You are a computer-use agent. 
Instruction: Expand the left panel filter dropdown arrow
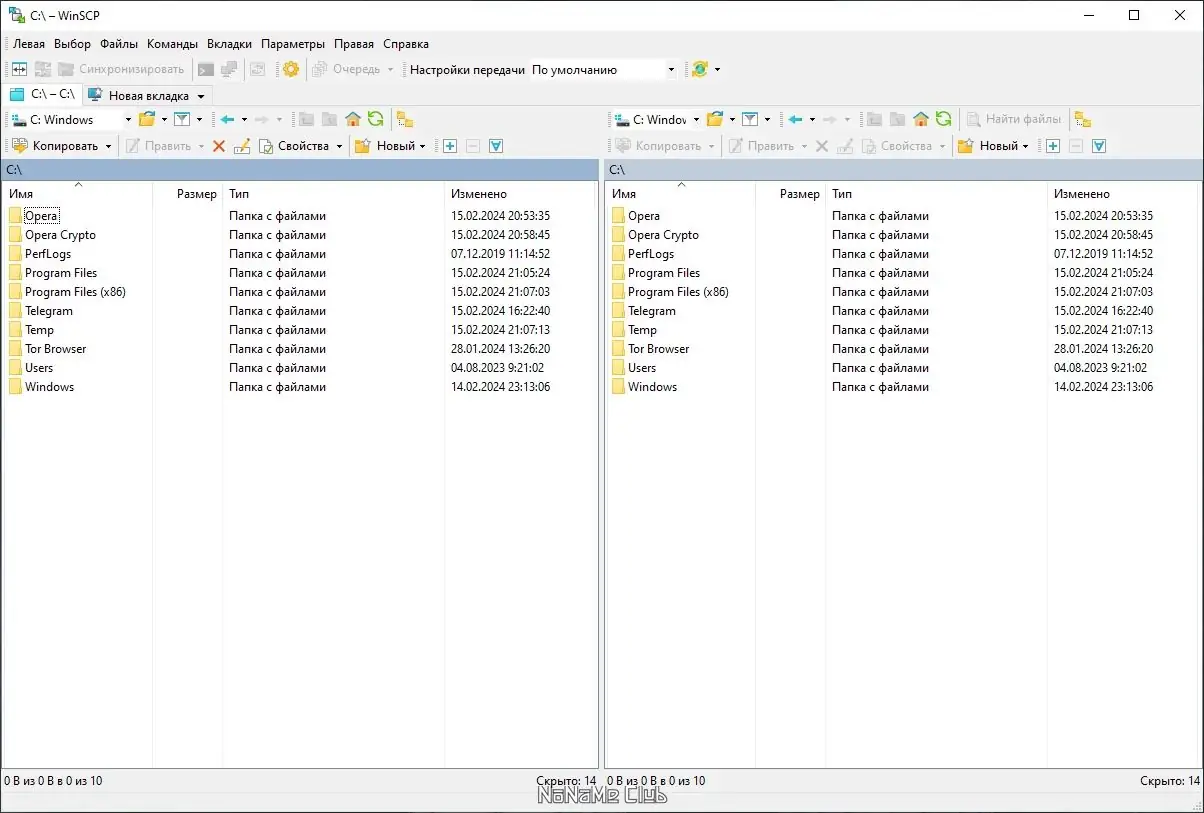[x=199, y=119]
